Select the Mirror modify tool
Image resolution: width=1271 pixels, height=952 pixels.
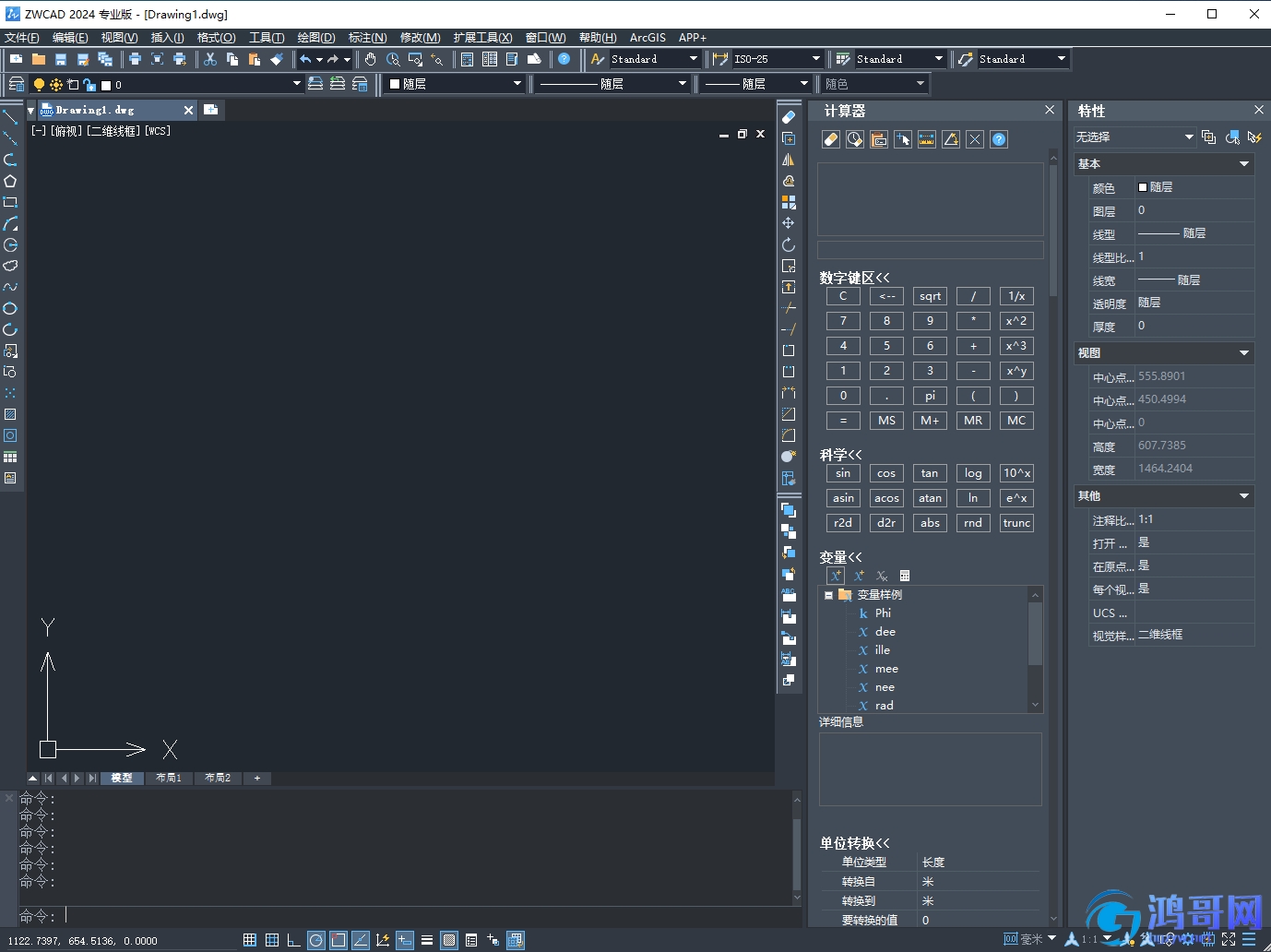pos(789,160)
